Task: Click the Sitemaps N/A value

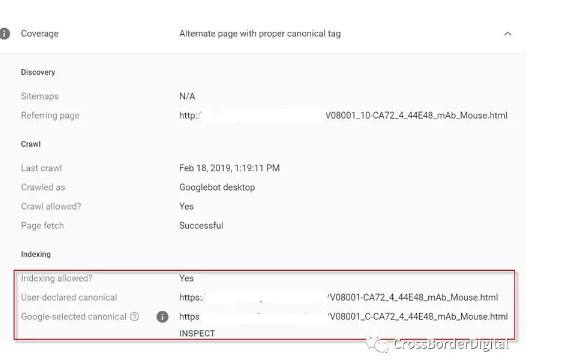Action: point(187,96)
